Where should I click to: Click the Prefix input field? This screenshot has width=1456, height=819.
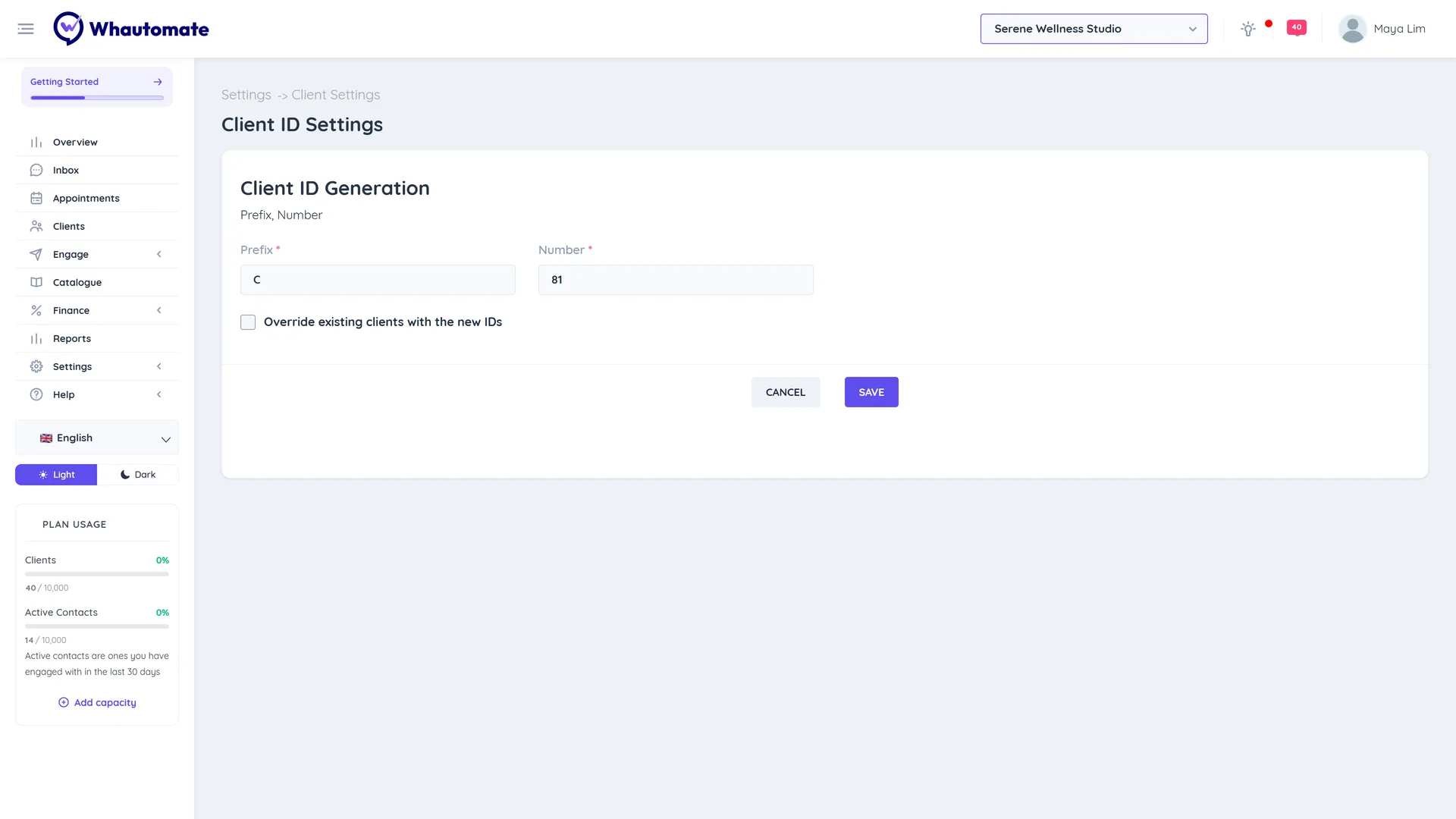tap(378, 280)
